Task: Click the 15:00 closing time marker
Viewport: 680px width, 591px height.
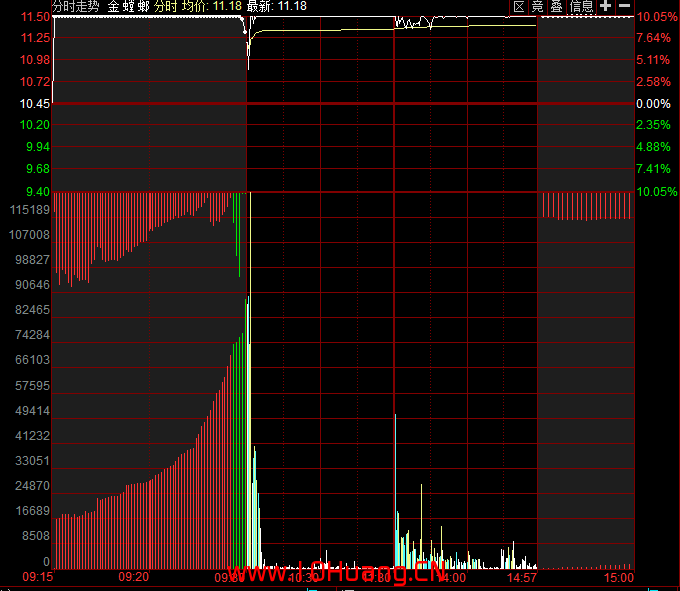Action: (618, 577)
